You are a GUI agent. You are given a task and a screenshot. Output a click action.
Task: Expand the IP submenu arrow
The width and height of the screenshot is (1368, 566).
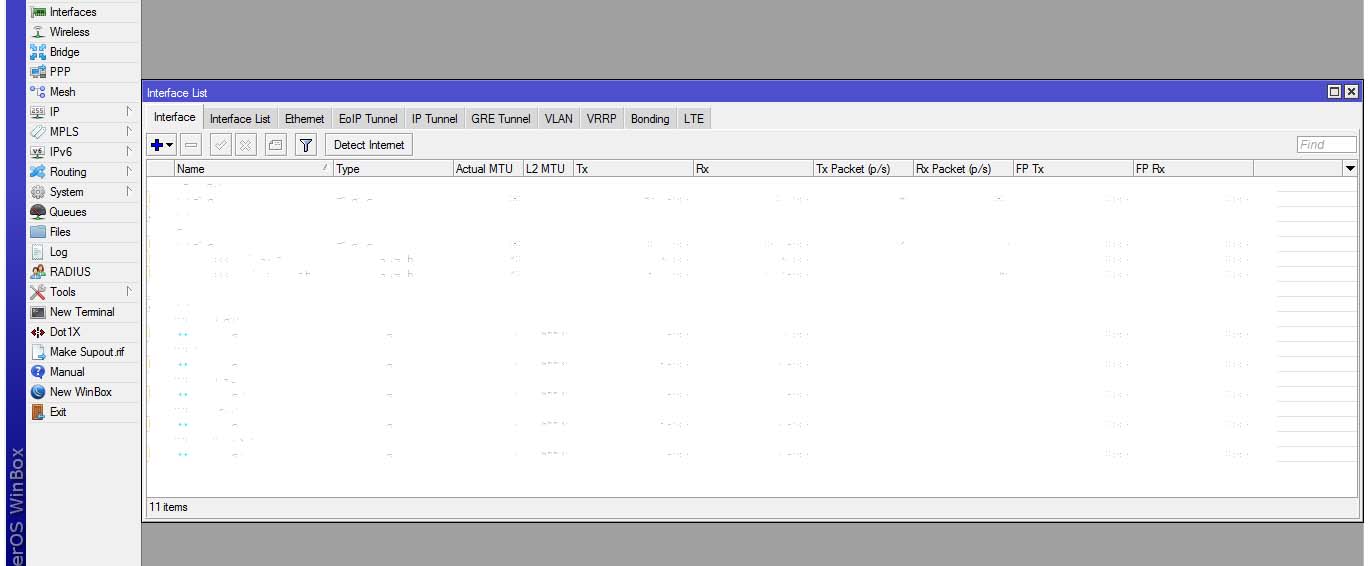pos(129,111)
